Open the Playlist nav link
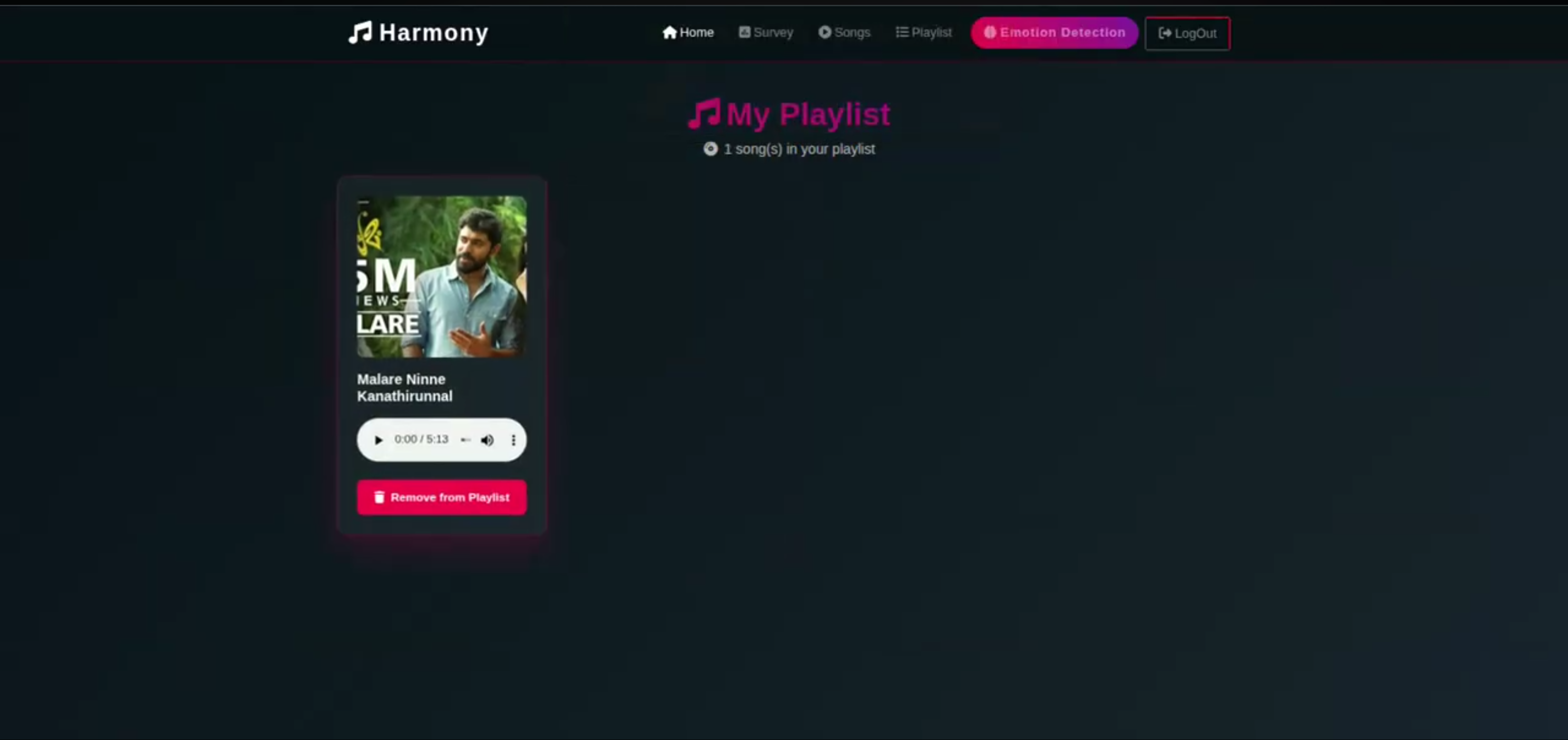The image size is (1568, 740). pos(923,32)
